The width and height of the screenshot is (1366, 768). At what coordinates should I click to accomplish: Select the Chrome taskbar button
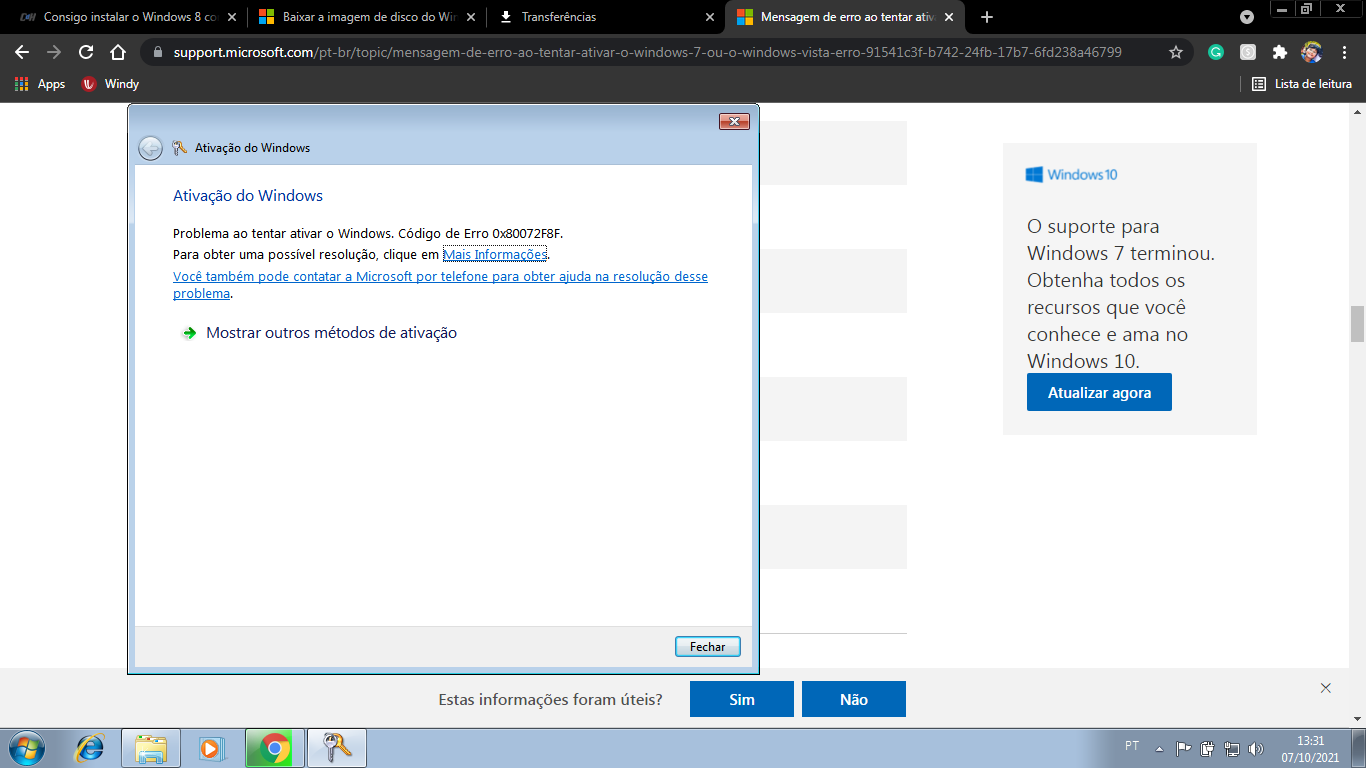[274, 748]
